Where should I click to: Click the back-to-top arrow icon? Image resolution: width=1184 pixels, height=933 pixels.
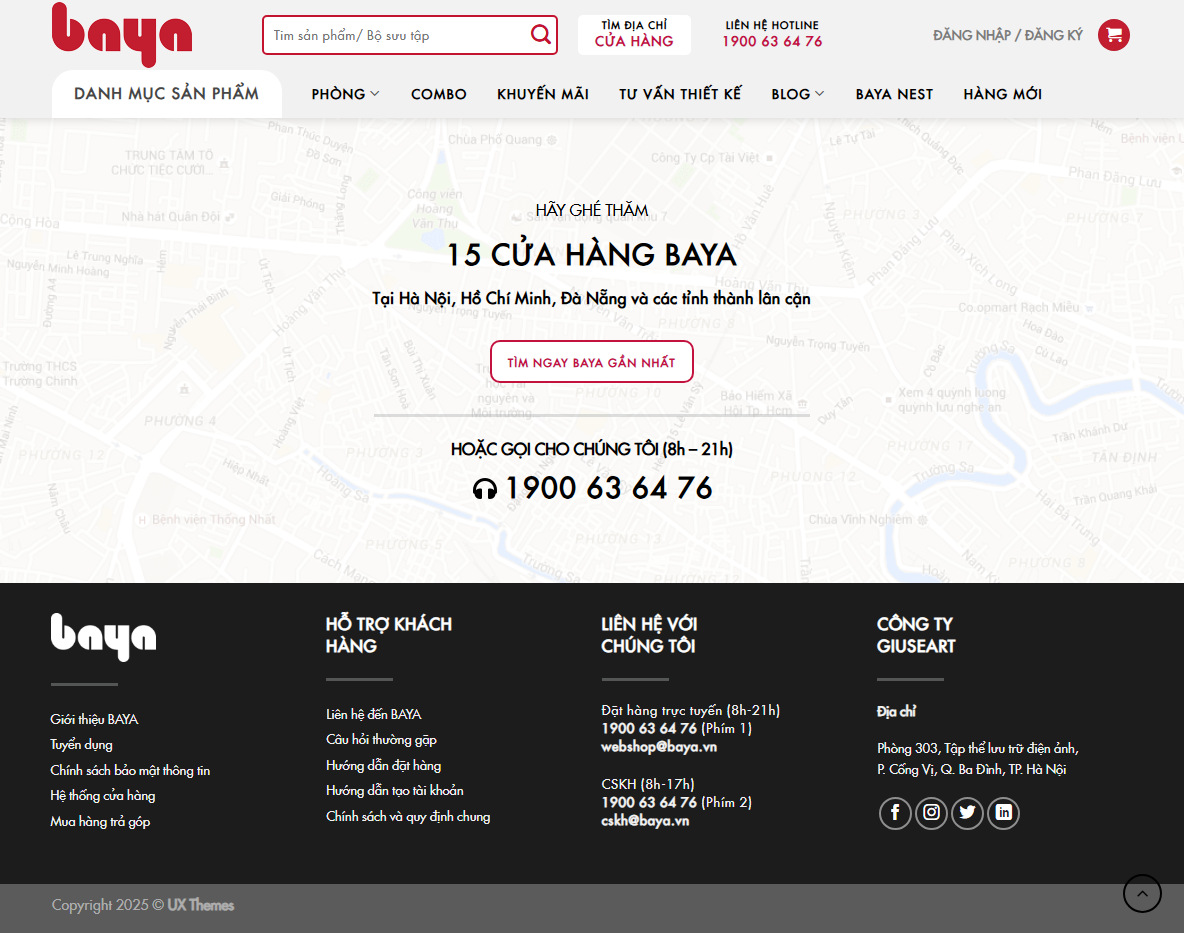coord(1142,893)
